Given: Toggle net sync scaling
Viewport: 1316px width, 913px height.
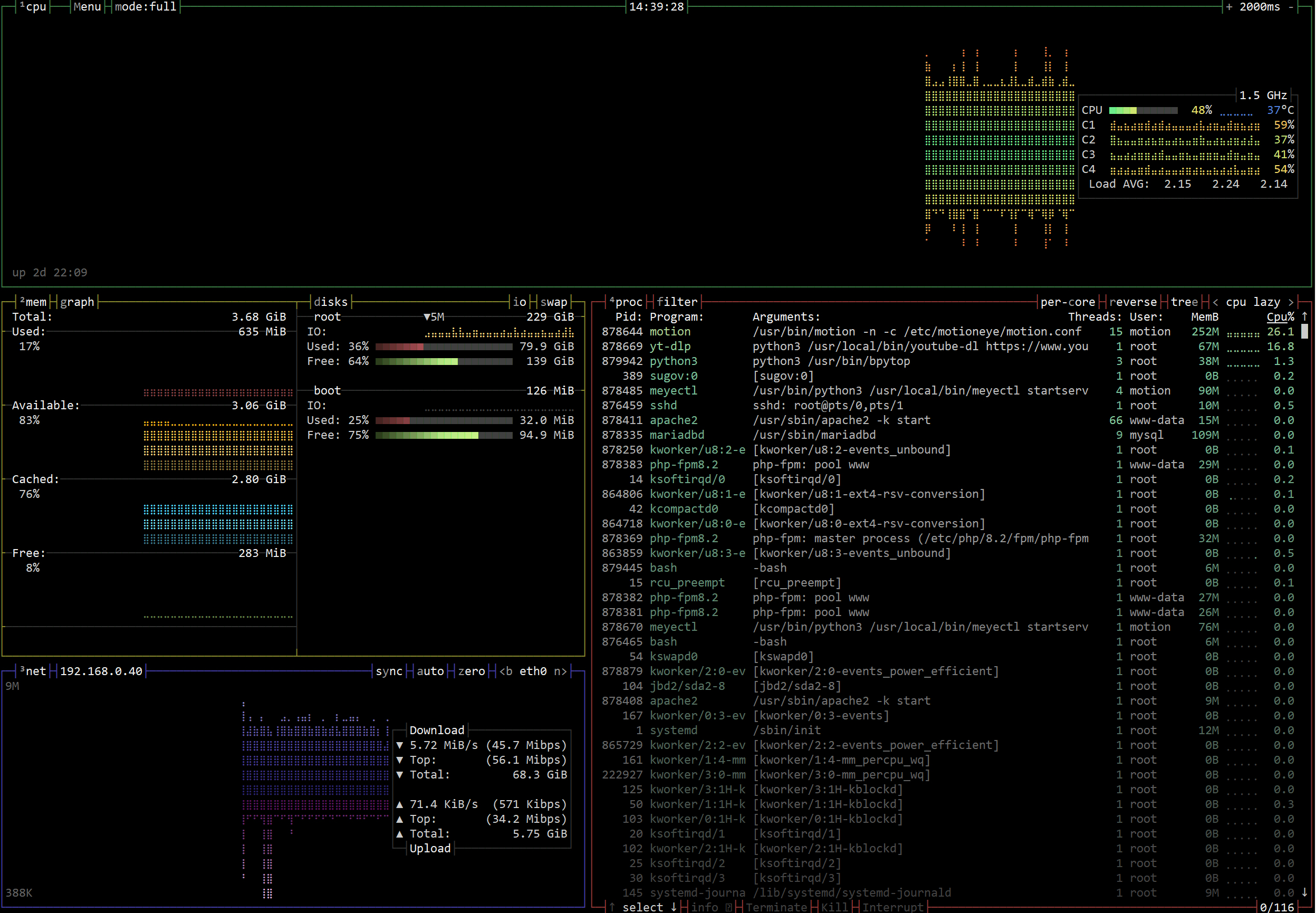Looking at the screenshot, I should [x=389, y=671].
